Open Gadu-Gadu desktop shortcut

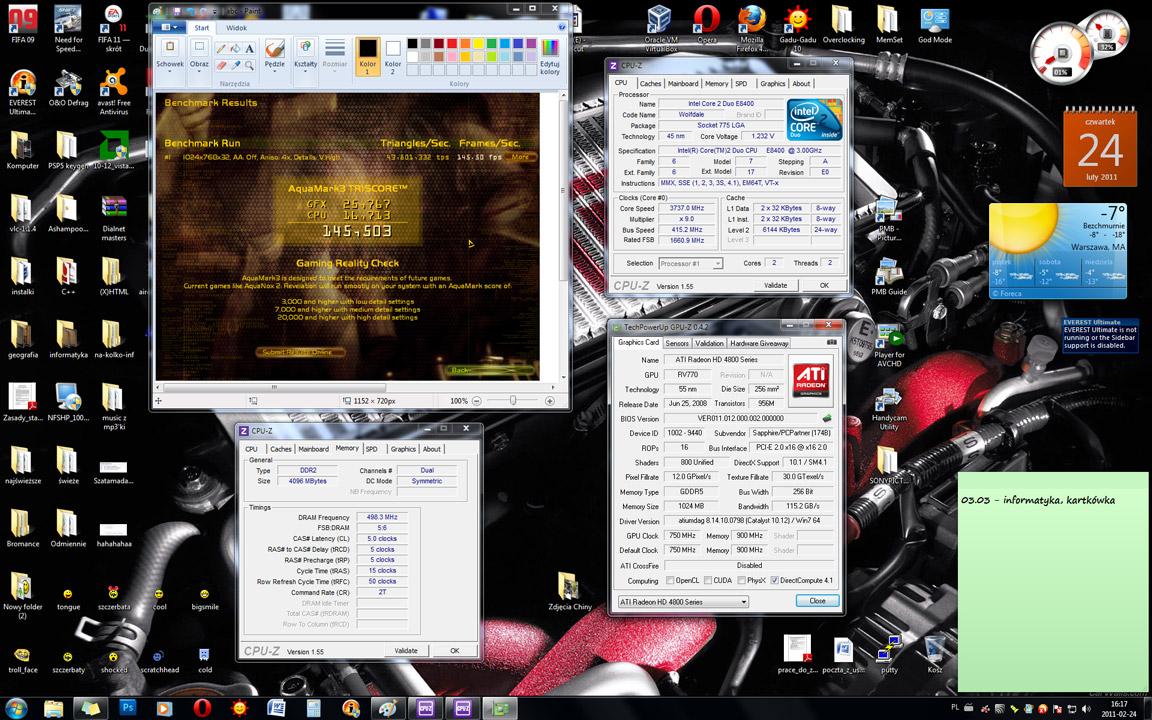coord(797,26)
